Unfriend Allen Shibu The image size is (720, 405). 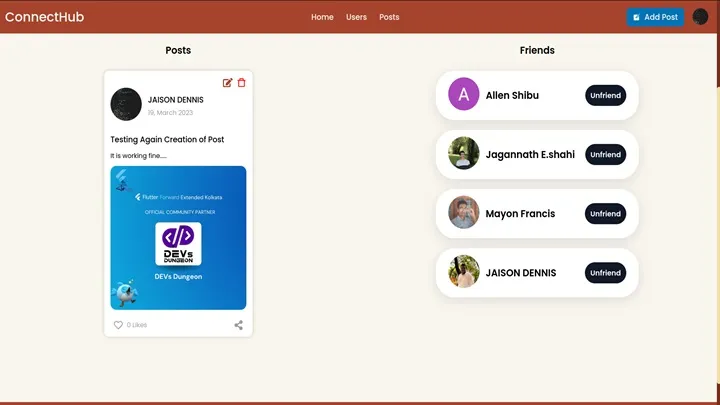click(605, 95)
